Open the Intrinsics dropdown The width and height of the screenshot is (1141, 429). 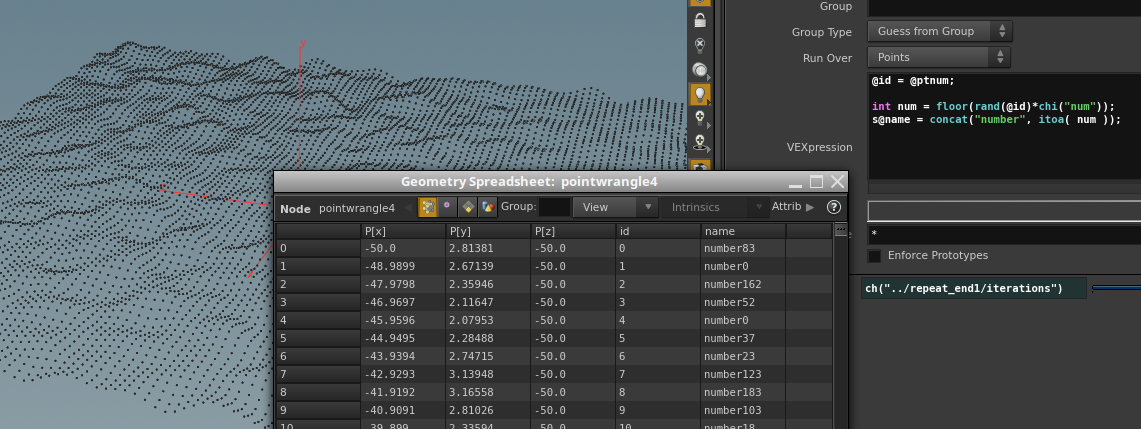click(x=715, y=207)
